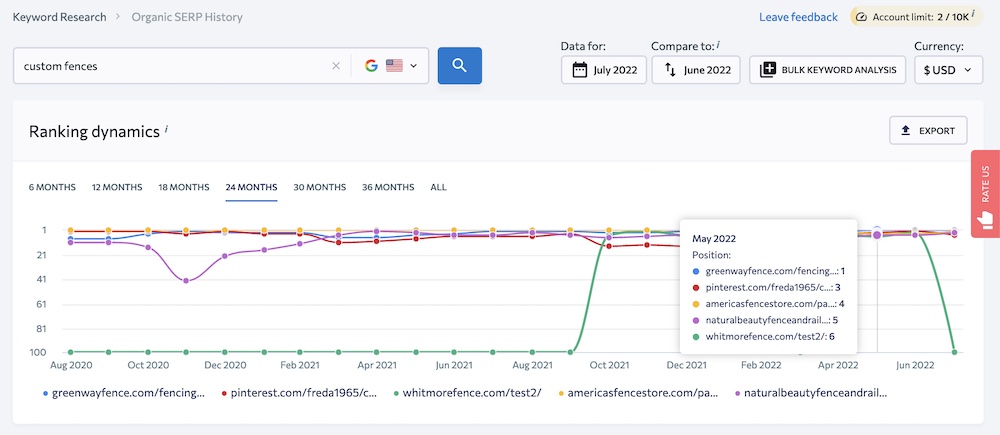Click the Leave feedback link
The image size is (1000, 435).
pos(798,17)
